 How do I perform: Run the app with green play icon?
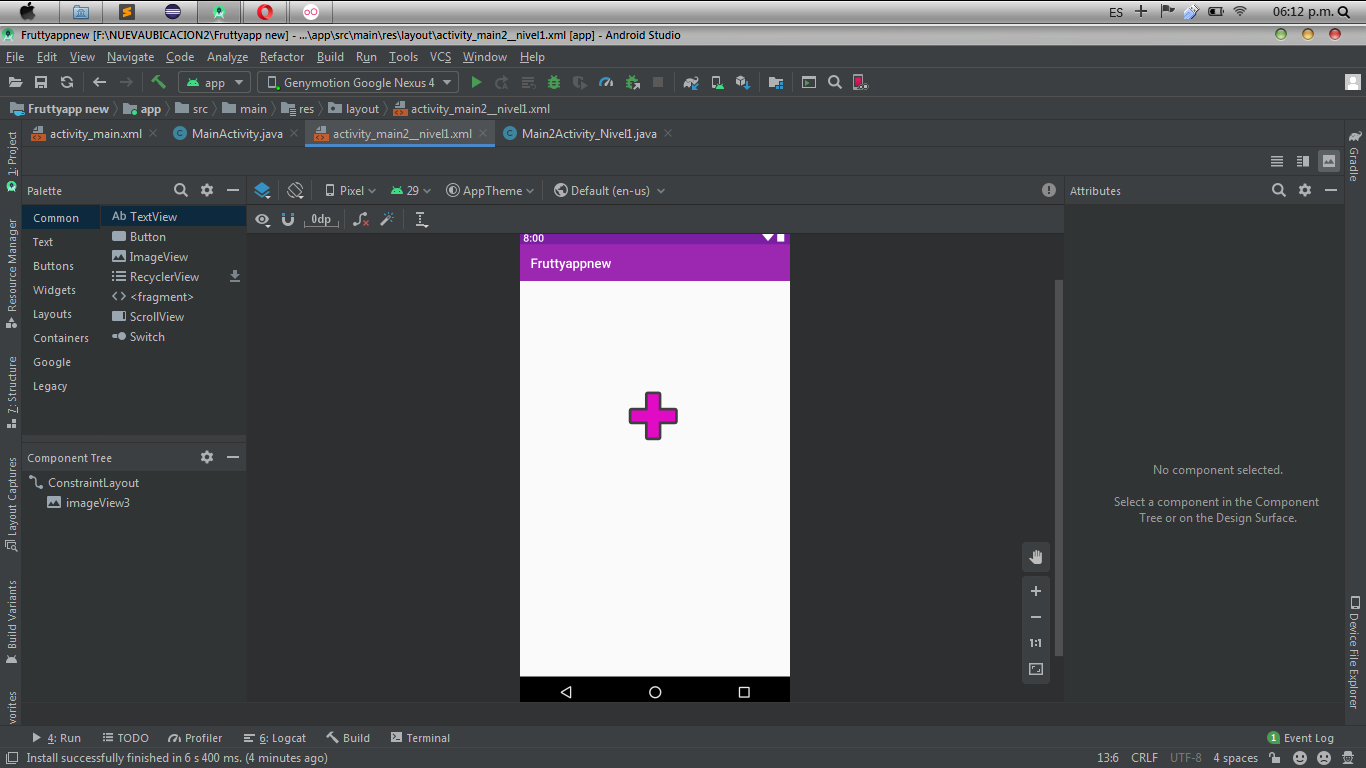pyautogui.click(x=476, y=83)
